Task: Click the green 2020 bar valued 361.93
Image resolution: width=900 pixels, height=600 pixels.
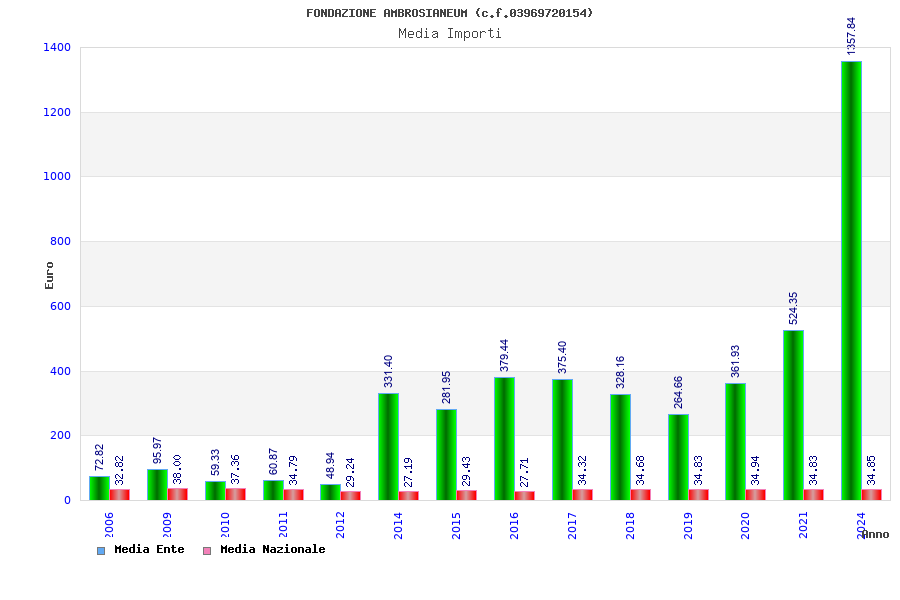Action: (735, 442)
